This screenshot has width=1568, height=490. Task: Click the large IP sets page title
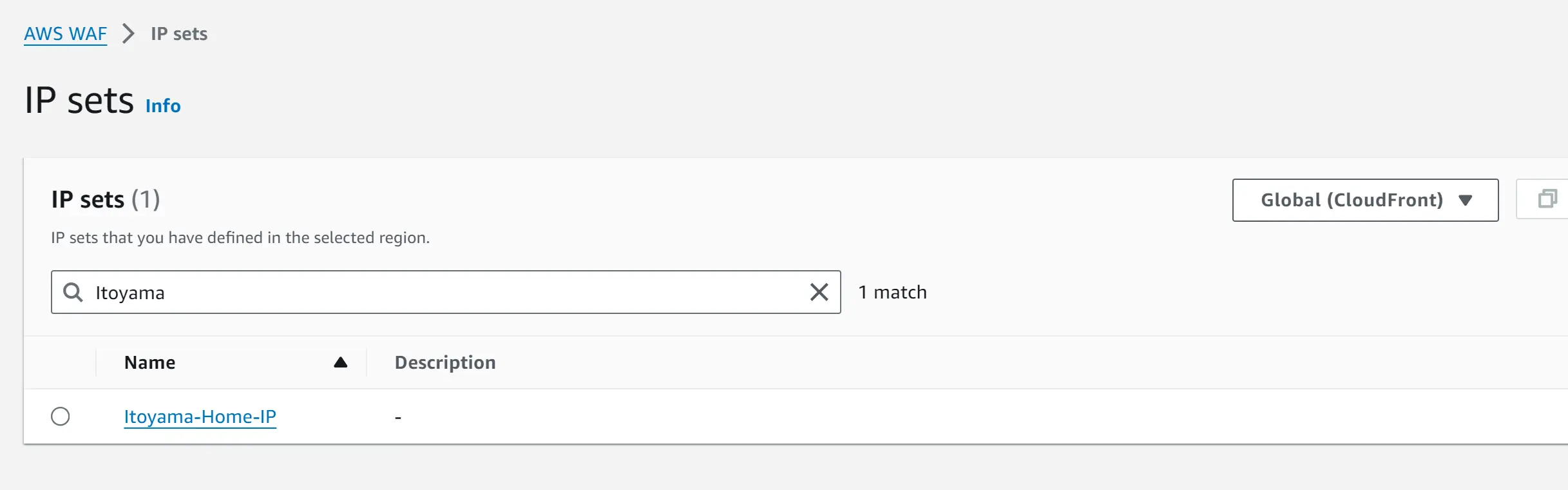[79, 101]
